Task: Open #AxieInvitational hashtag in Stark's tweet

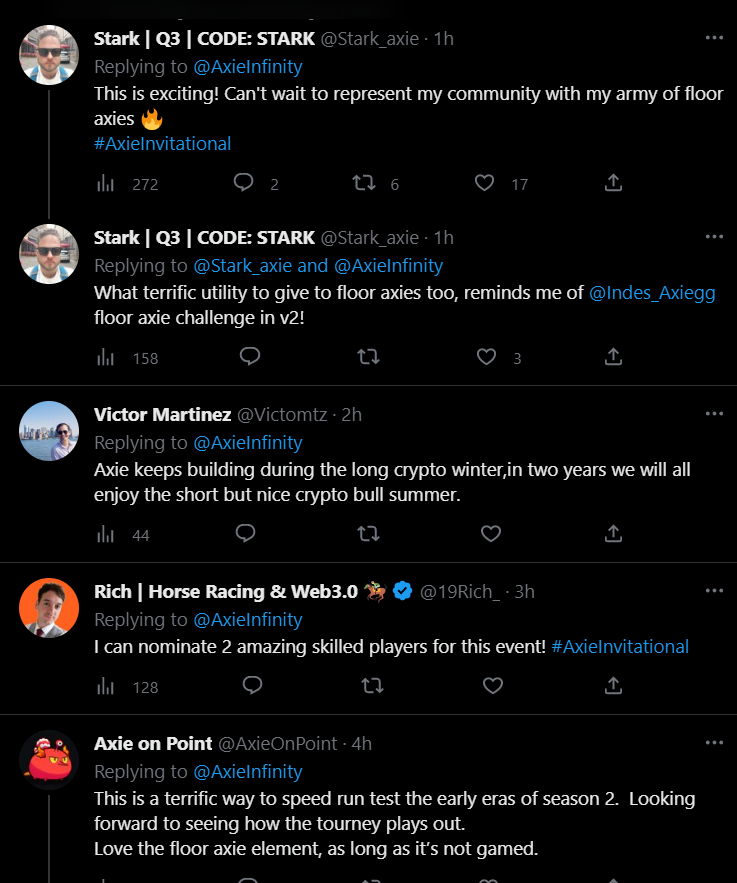Action: point(162,144)
